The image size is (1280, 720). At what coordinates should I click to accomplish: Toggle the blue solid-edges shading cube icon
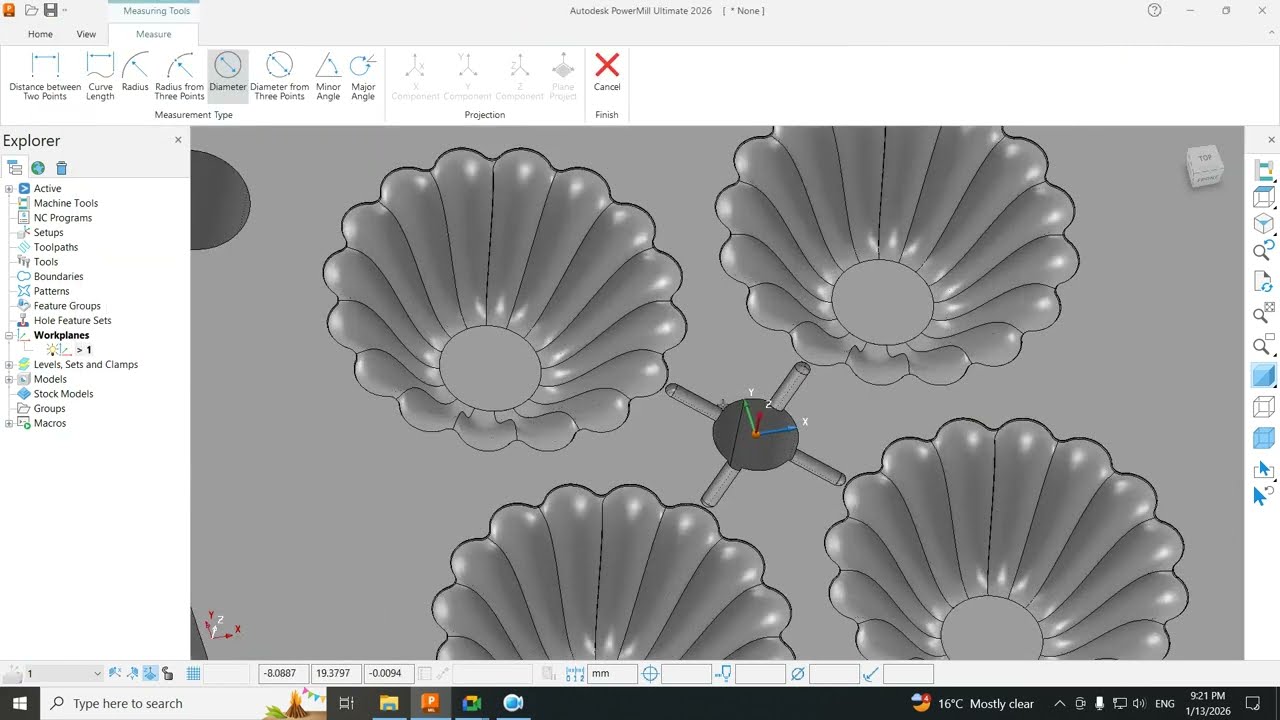1264,438
